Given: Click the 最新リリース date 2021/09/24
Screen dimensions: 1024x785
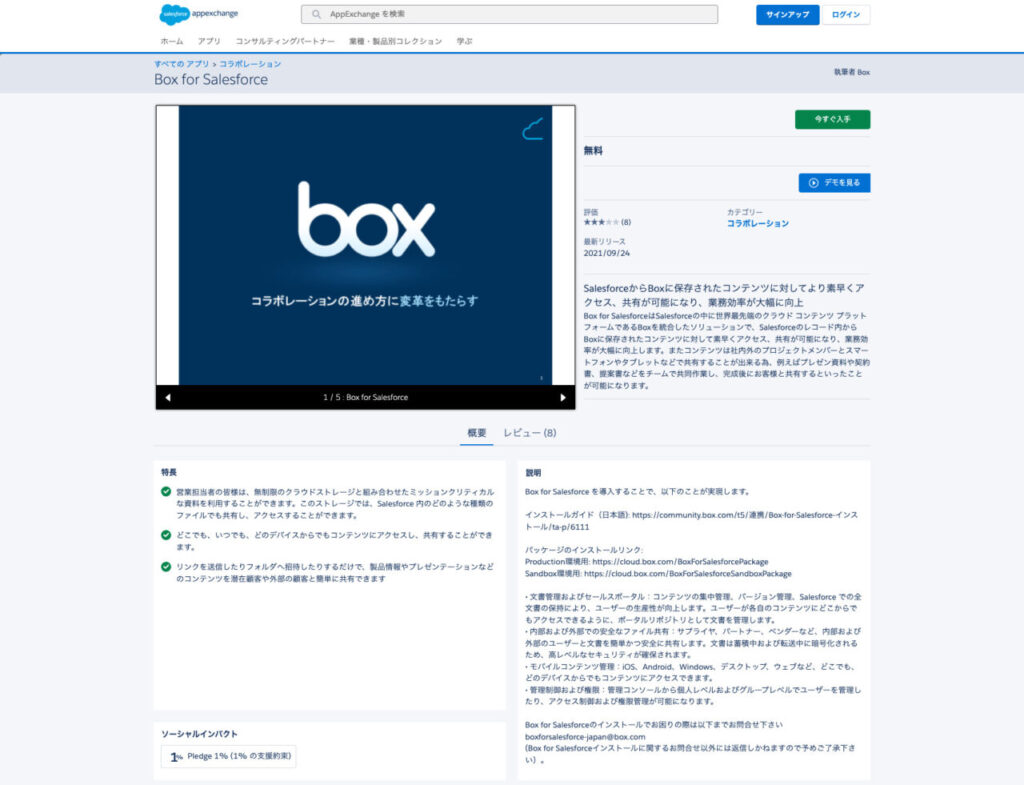Looking at the screenshot, I should (607, 253).
